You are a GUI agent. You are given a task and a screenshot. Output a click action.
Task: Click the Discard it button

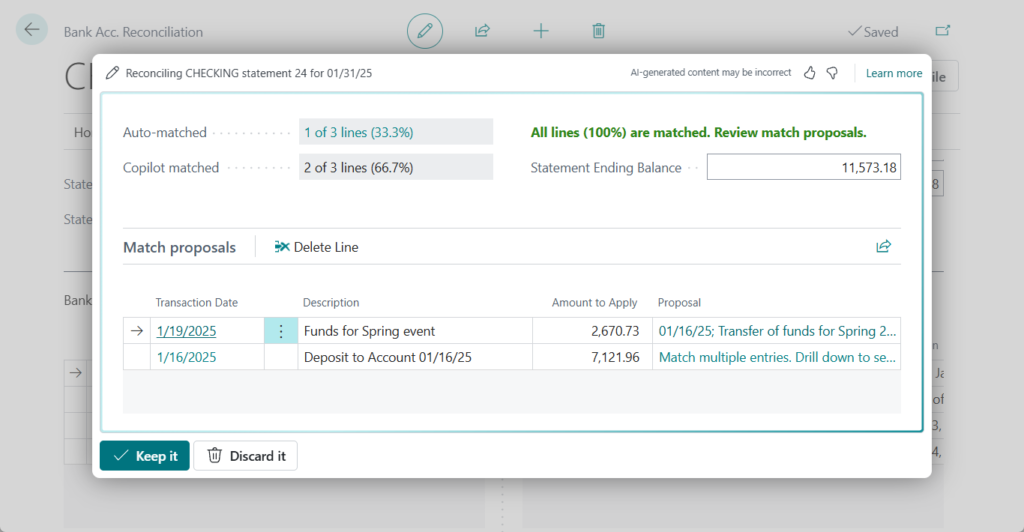click(x=245, y=456)
